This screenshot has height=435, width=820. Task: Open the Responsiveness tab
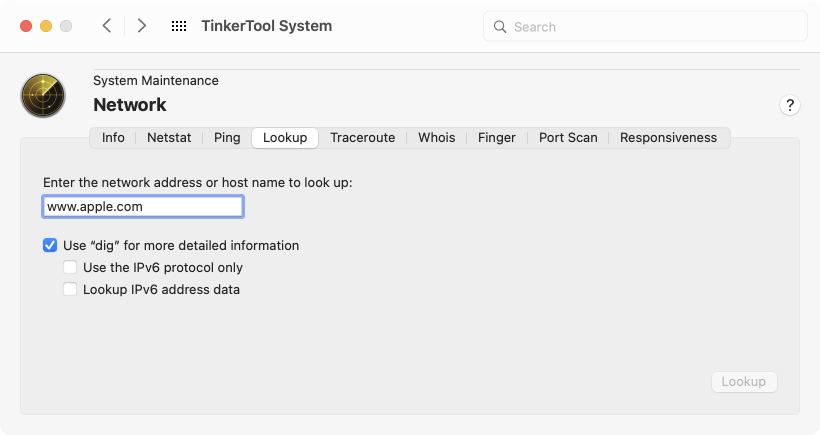tap(668, 138)
